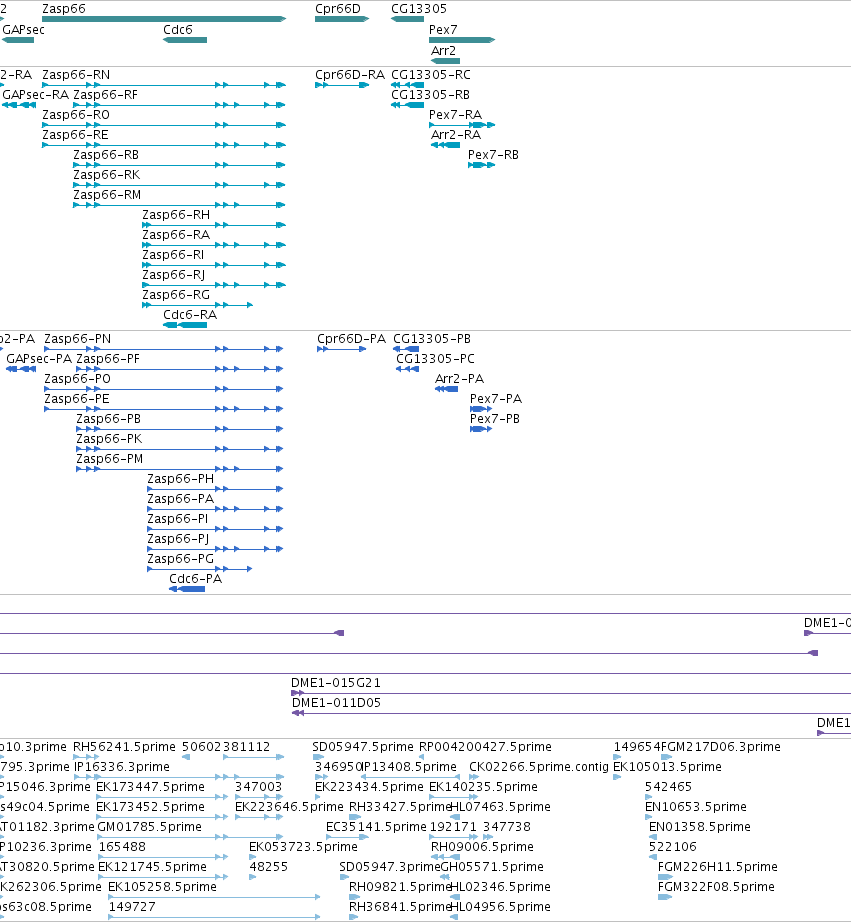This screenshot has height=922, width=851.
Task: Click EST RH56241.5prime
Action: point(124,747)
